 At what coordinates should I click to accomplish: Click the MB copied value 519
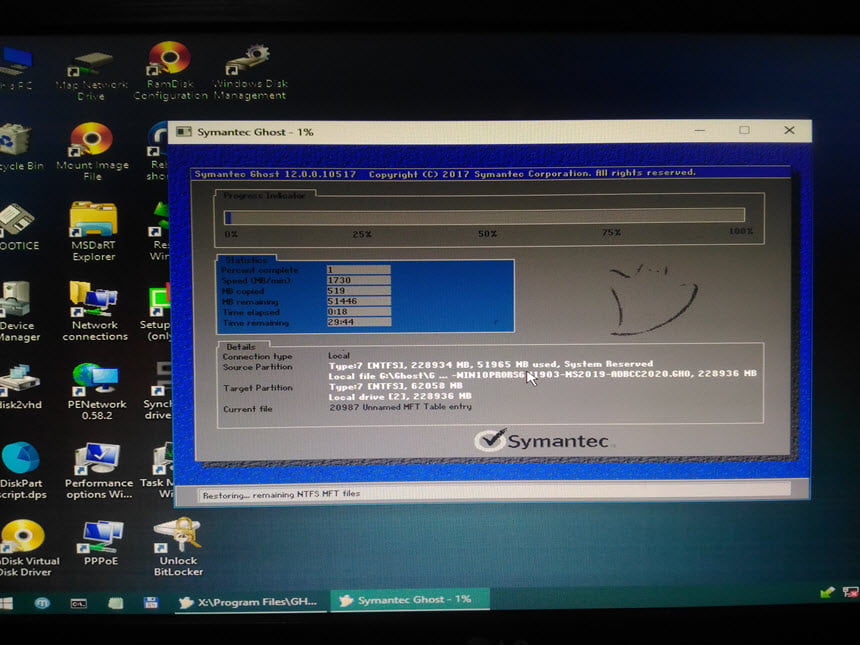pyautogui.click(x=359, y=291)
